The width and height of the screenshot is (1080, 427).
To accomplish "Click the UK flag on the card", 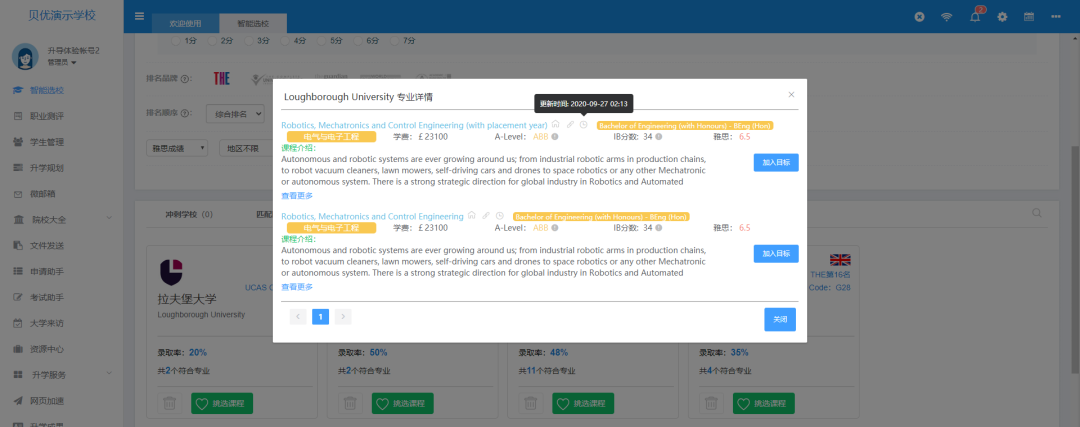I will point(840,260).
